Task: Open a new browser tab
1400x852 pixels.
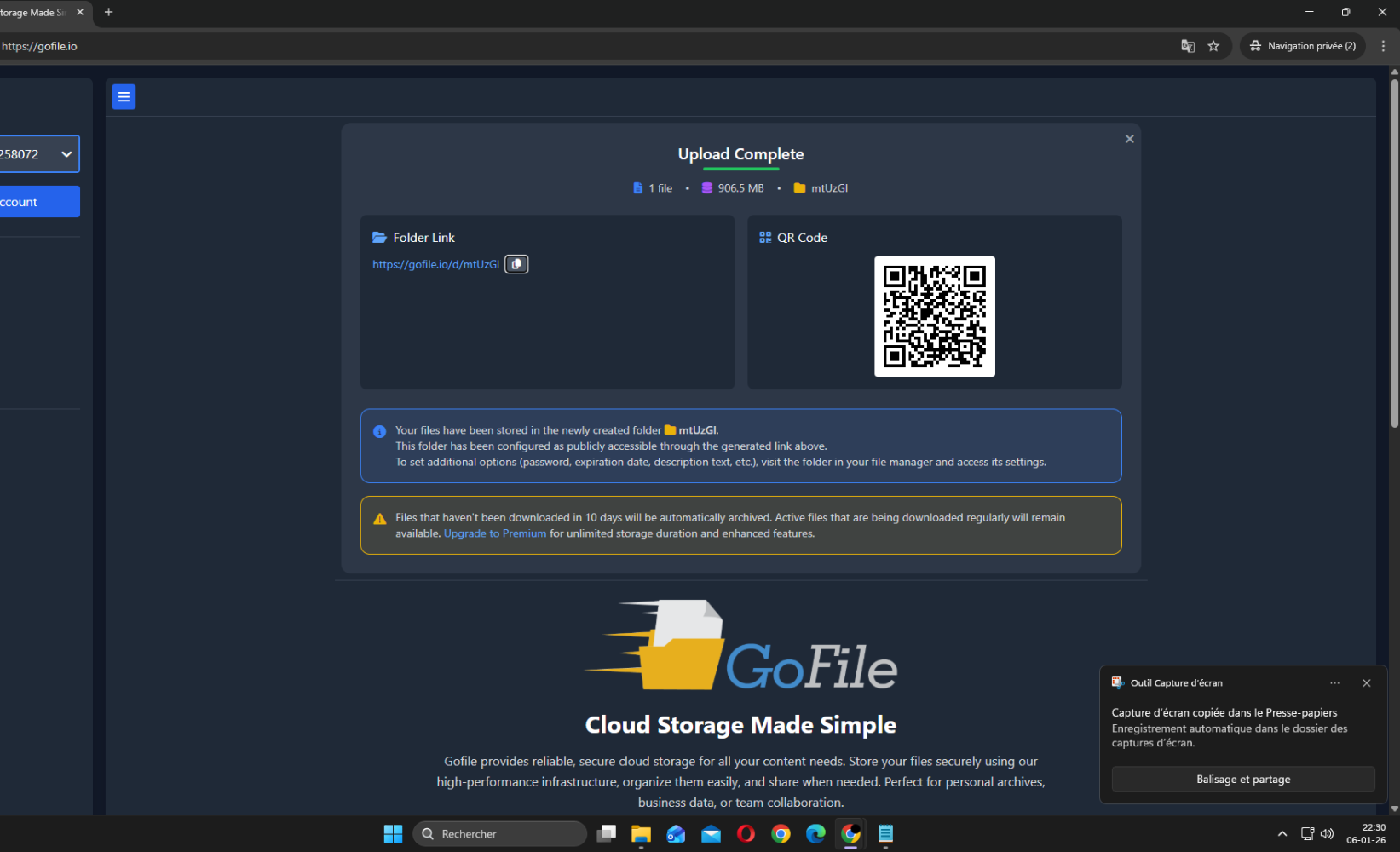Action: point(108,12)
